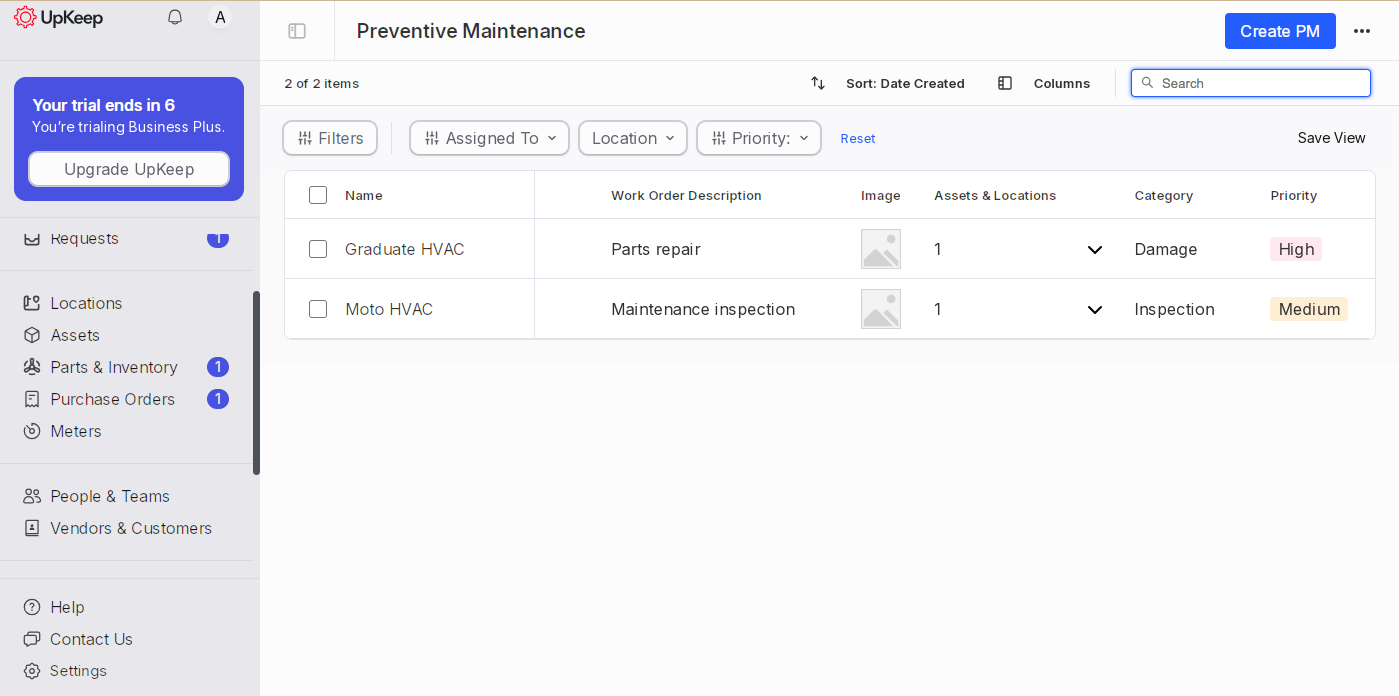
Task: Click the Create PM button
Action: pos(1279,31)
